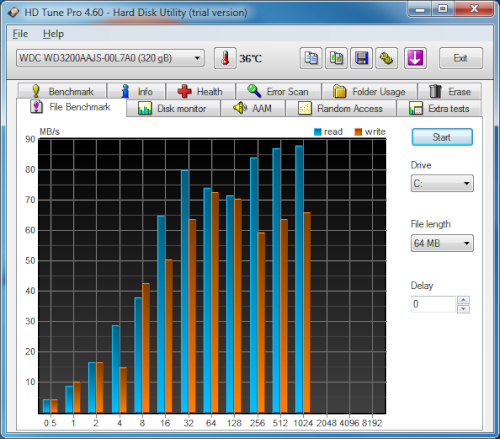This screenshot has height=439, width=500.
Task: Click the 8192 x-axis label
Action: [x=372, y=423]
